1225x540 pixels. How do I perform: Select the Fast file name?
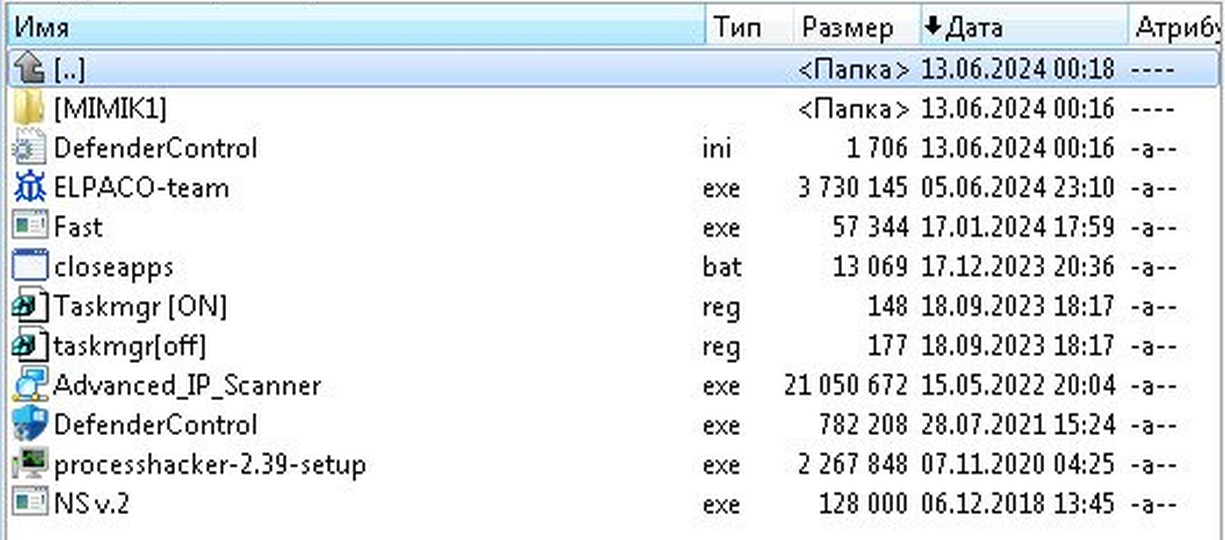(78, 227)
